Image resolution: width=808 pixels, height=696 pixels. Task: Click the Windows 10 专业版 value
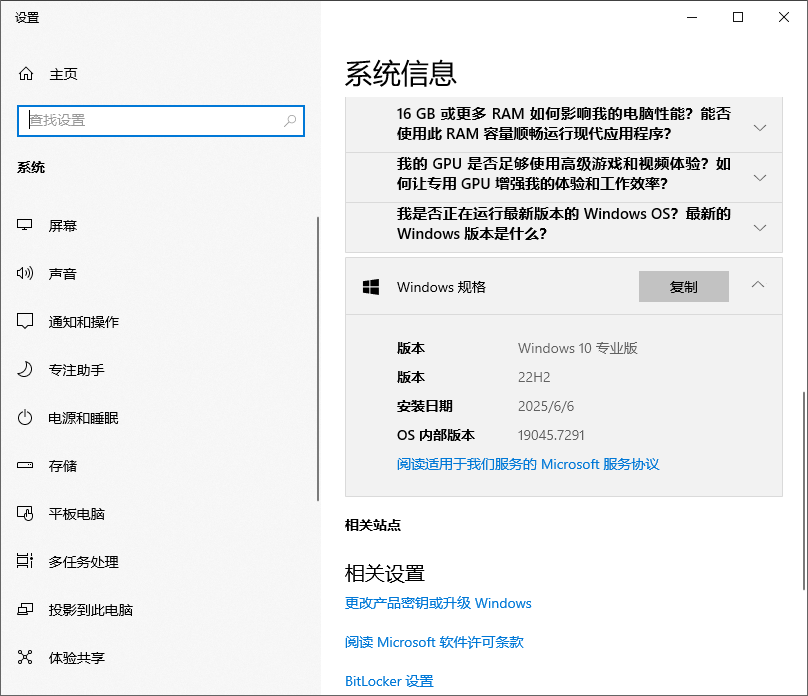point(578,348)
